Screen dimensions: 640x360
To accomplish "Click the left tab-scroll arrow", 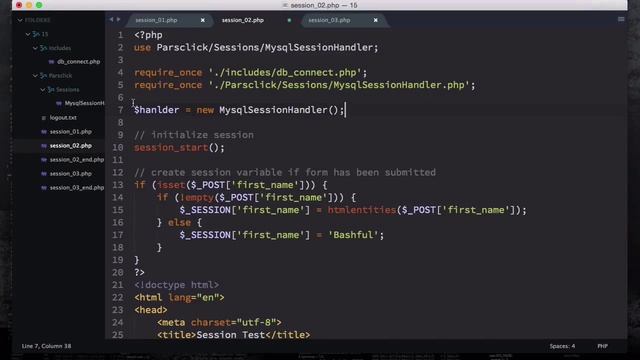I will pos(111,20).
